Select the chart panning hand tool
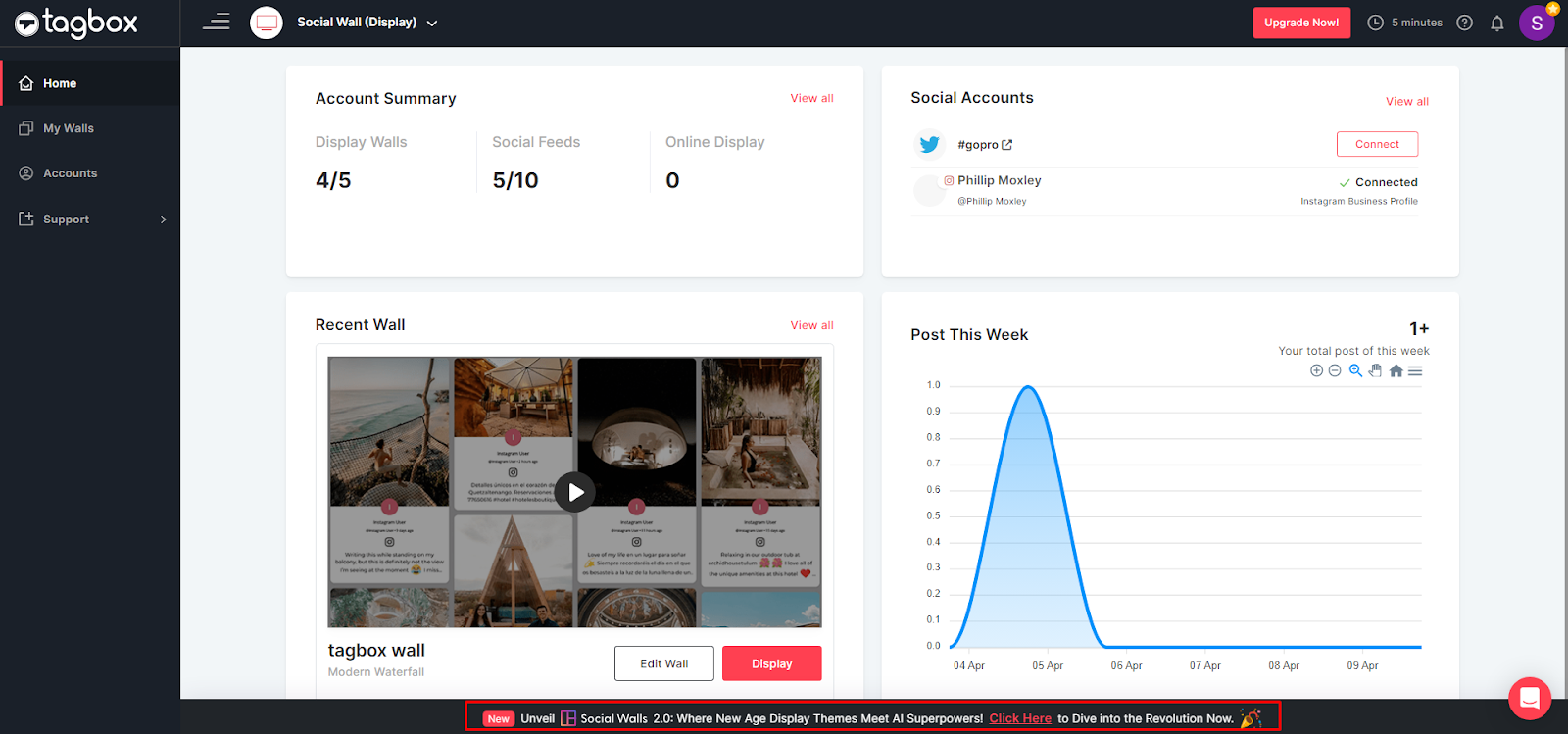1568x734 pixels. (x=1375, y=370)
